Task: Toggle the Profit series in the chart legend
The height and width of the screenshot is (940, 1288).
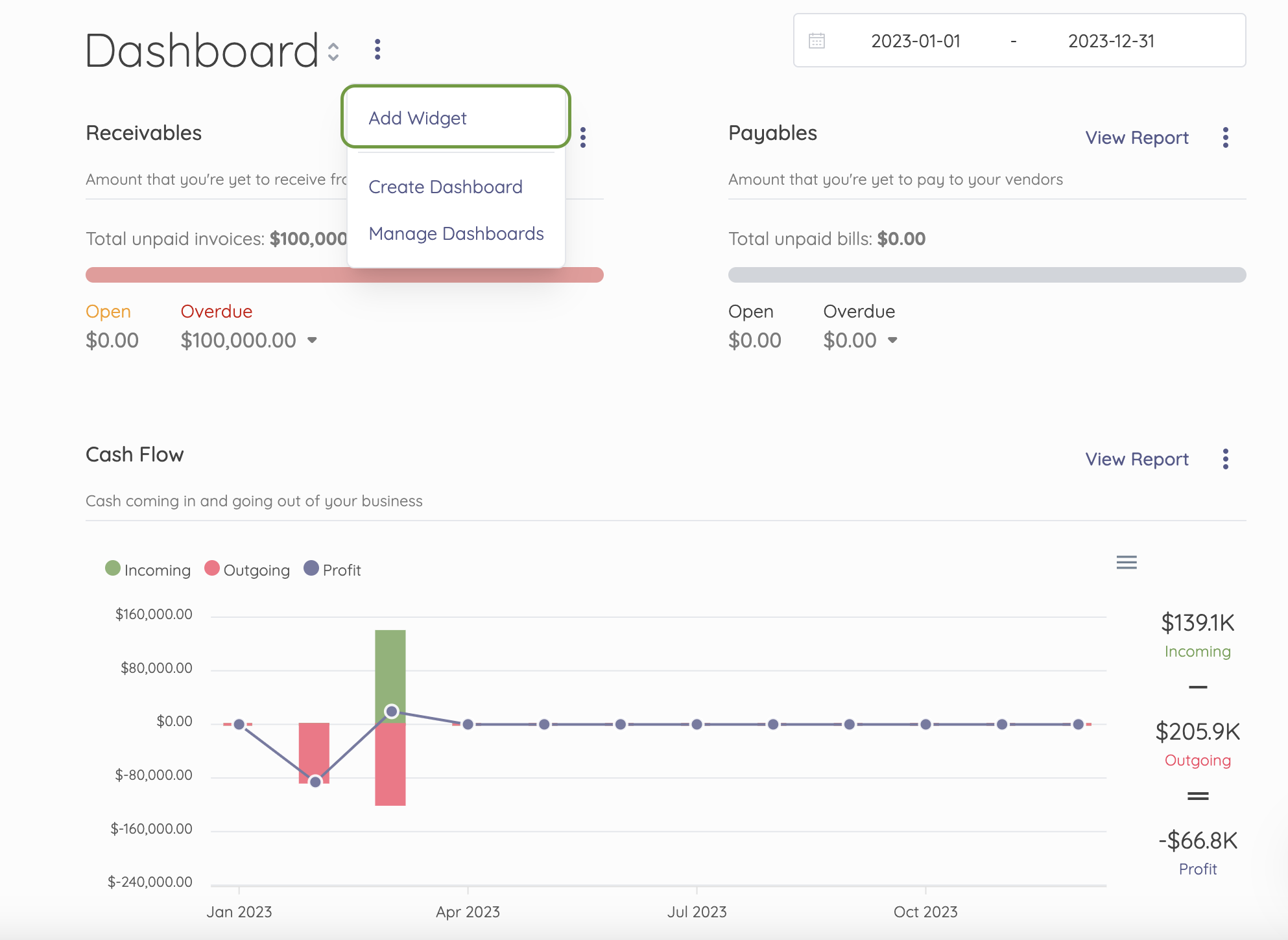Action: click(x=332, y=569)
